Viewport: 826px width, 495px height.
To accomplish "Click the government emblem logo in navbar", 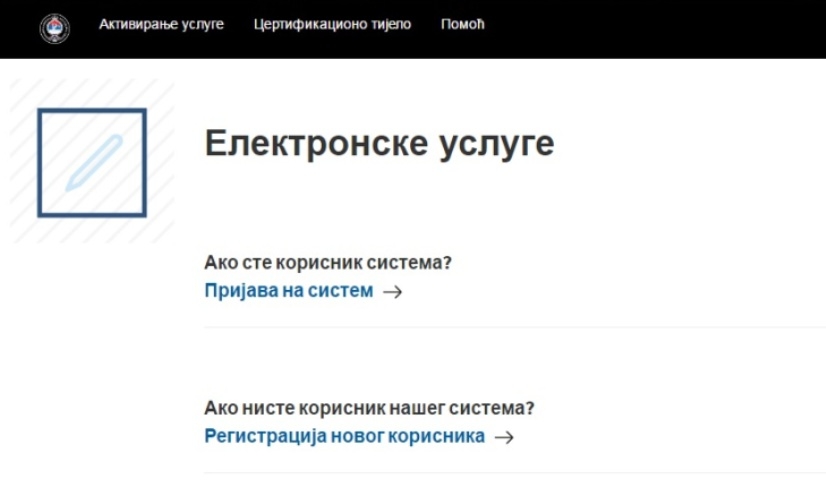I will click(x=54, y=28).
